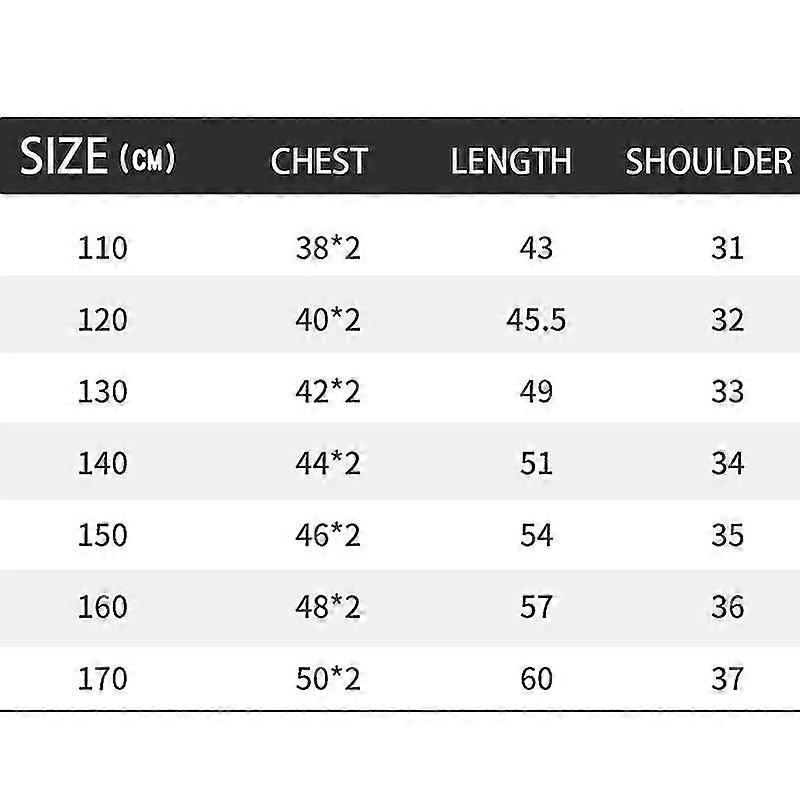Select the size 150 row label
Screen dimensions: 800x800
[103, 535]
